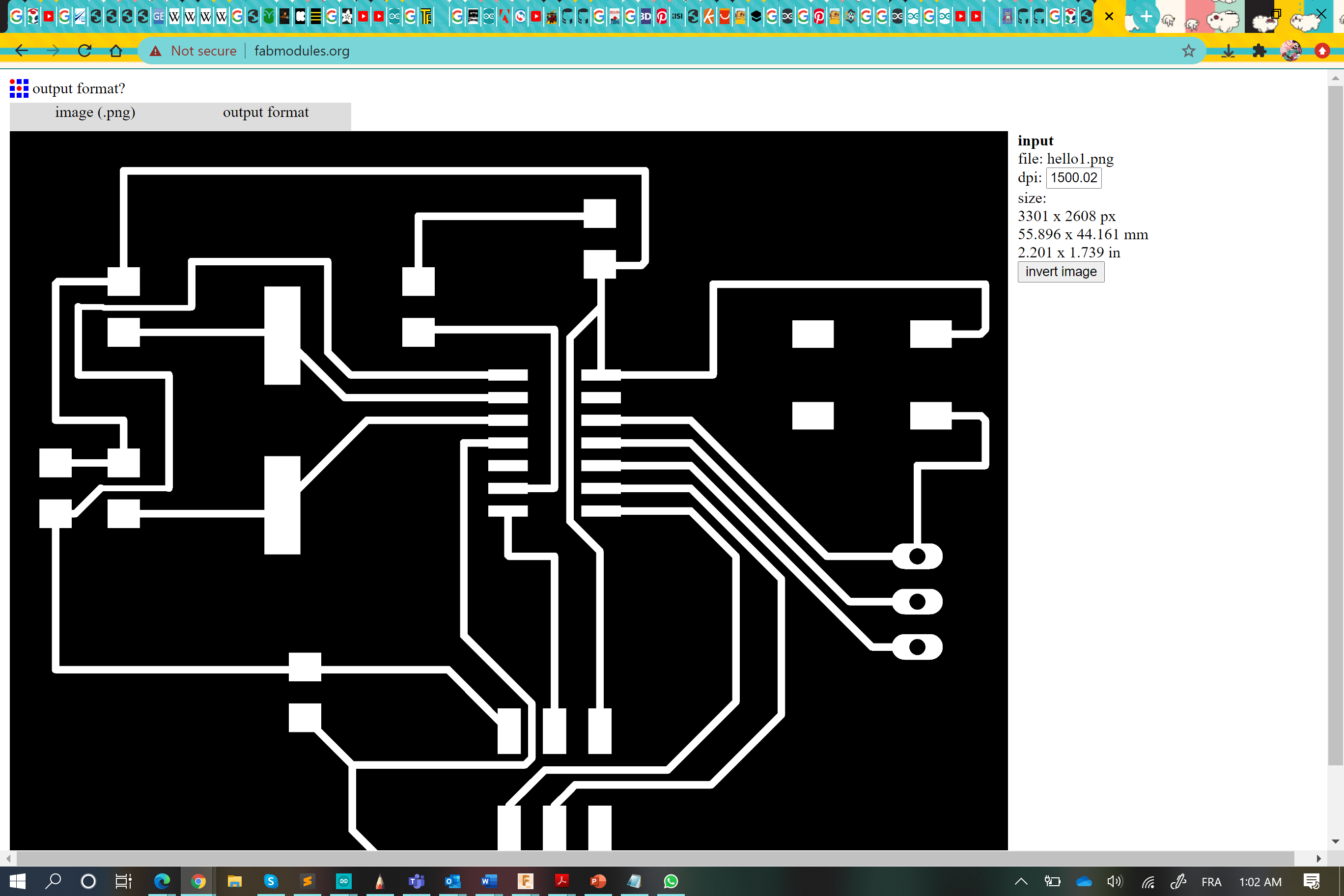
Task: Go back to the previous page
Action: pos(22,51)
